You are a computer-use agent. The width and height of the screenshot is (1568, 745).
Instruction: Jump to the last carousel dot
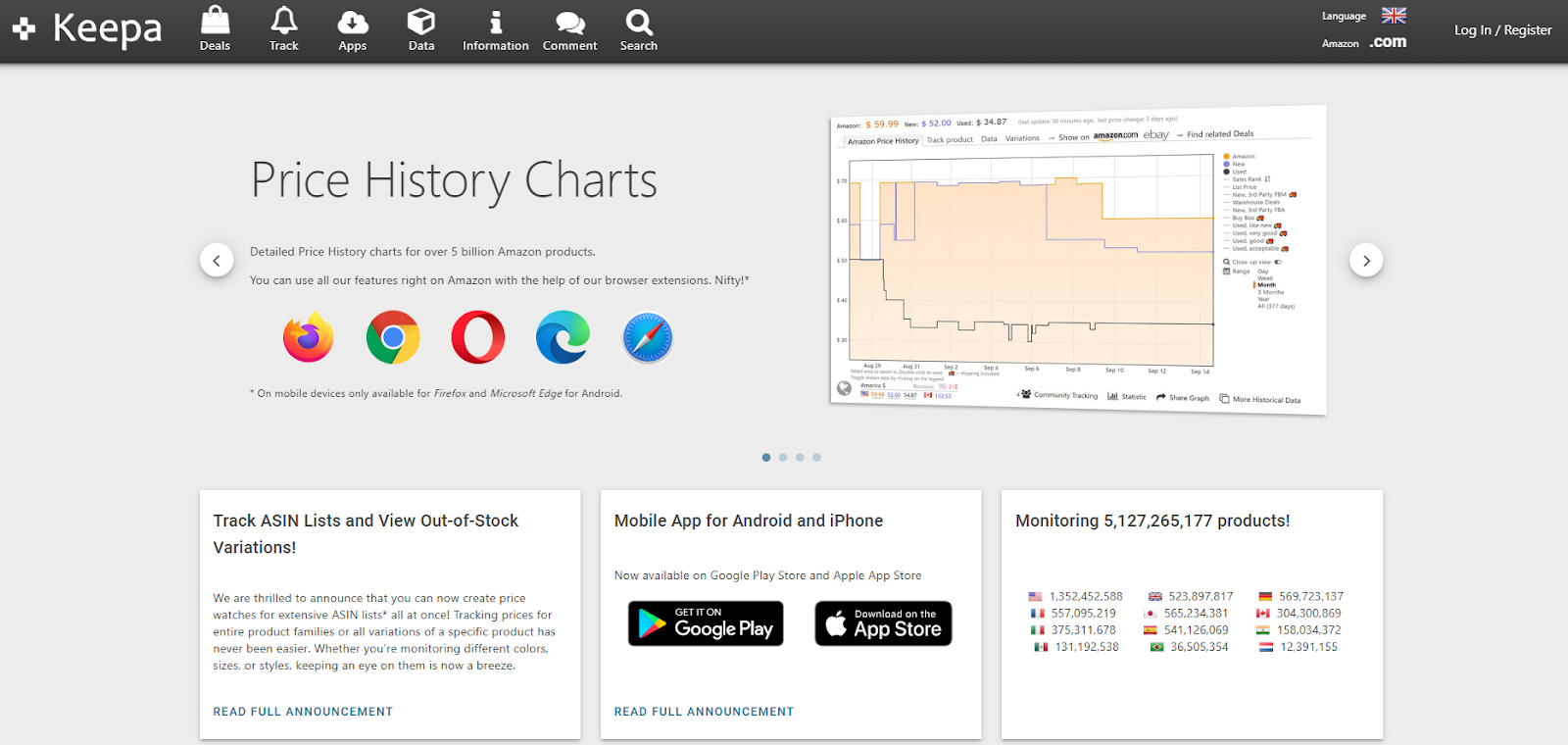coord(816,458)
